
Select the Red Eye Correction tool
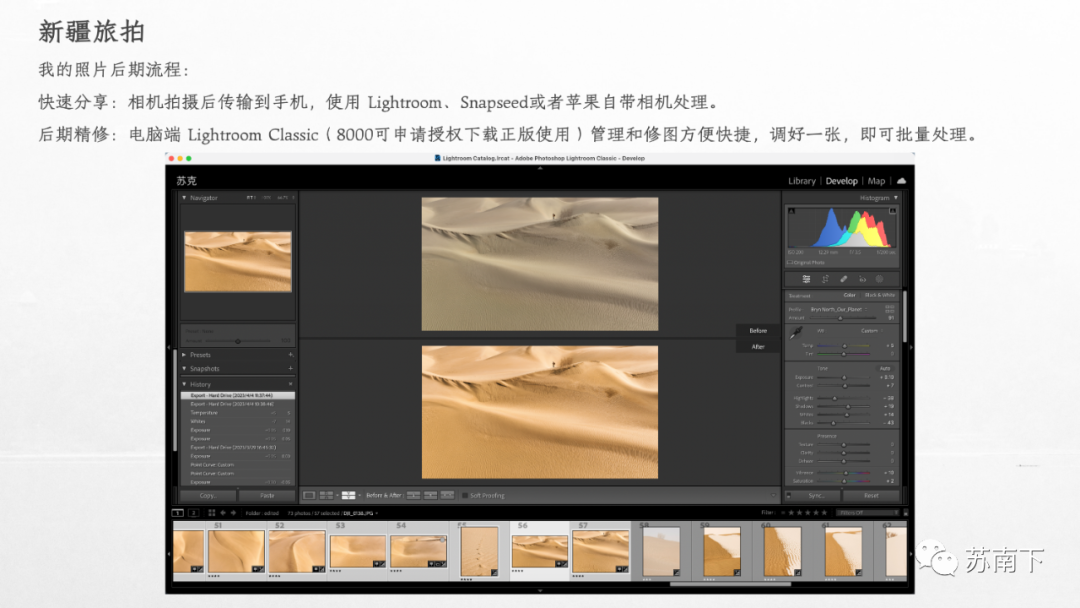pyautogui.click(x=862, y=279)
